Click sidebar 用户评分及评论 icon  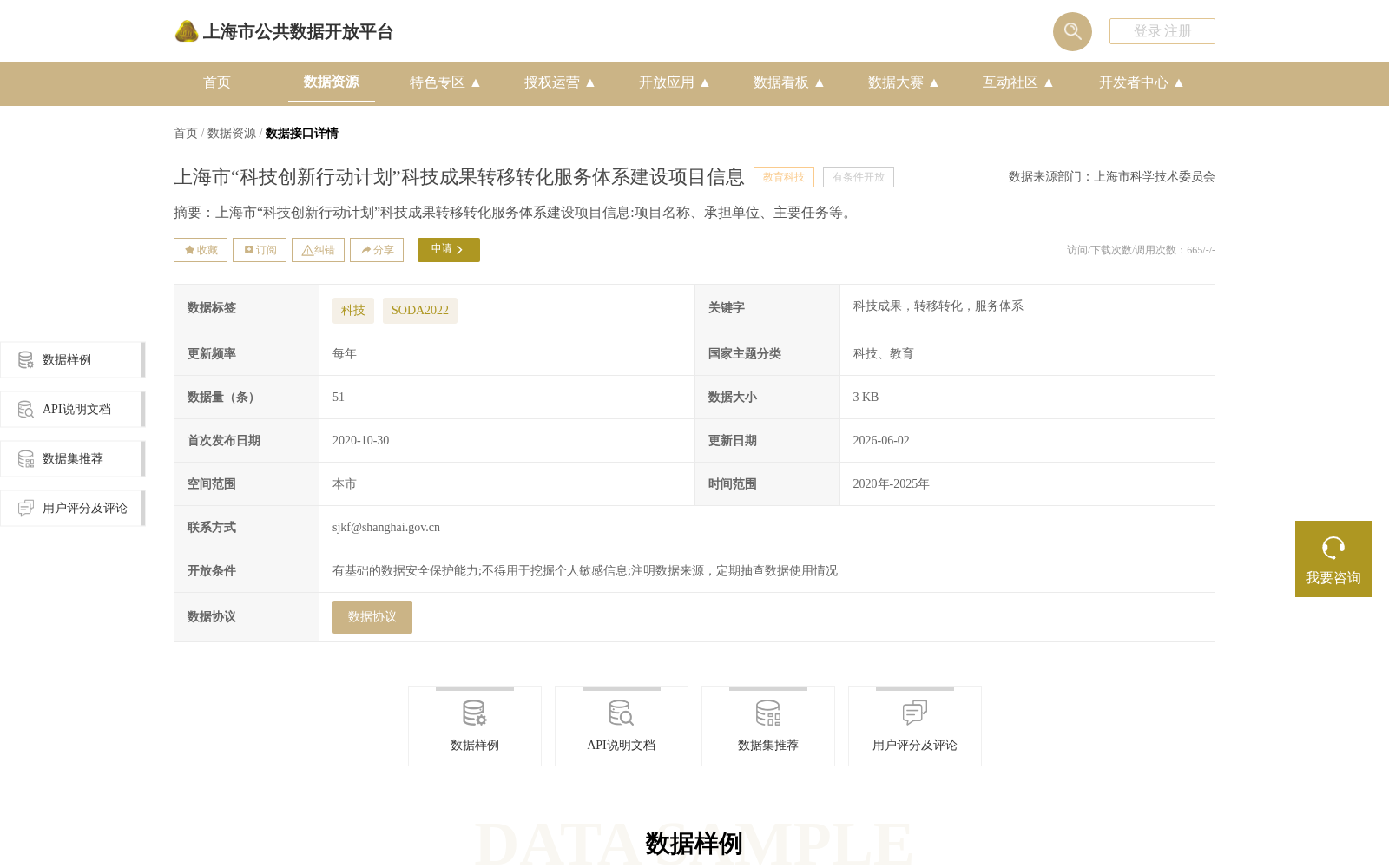(26, 508)
